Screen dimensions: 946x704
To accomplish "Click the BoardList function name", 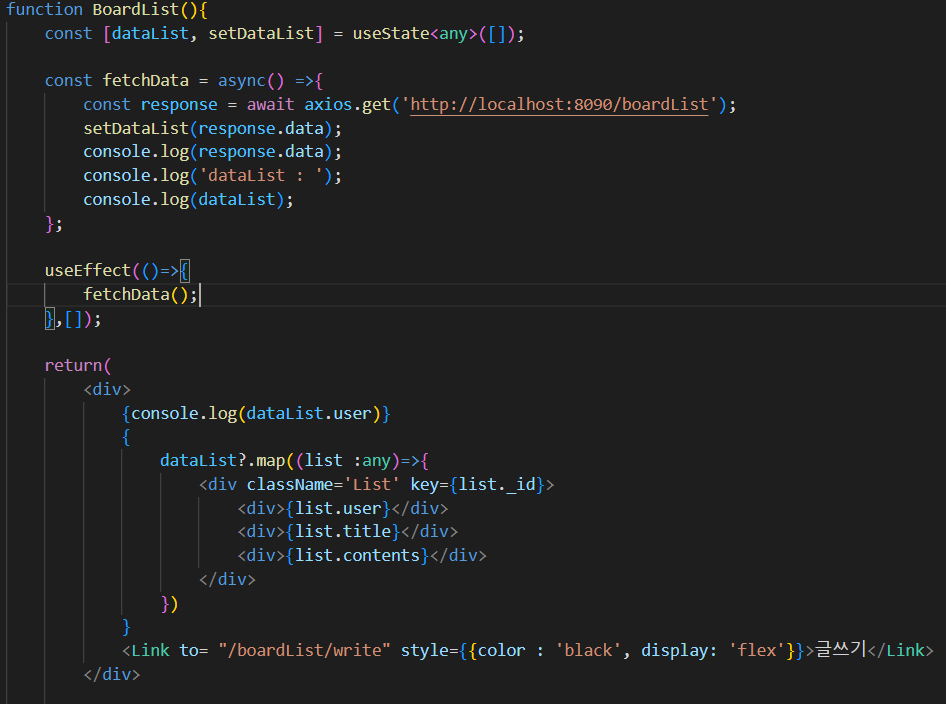I will [x=136, y=9].
